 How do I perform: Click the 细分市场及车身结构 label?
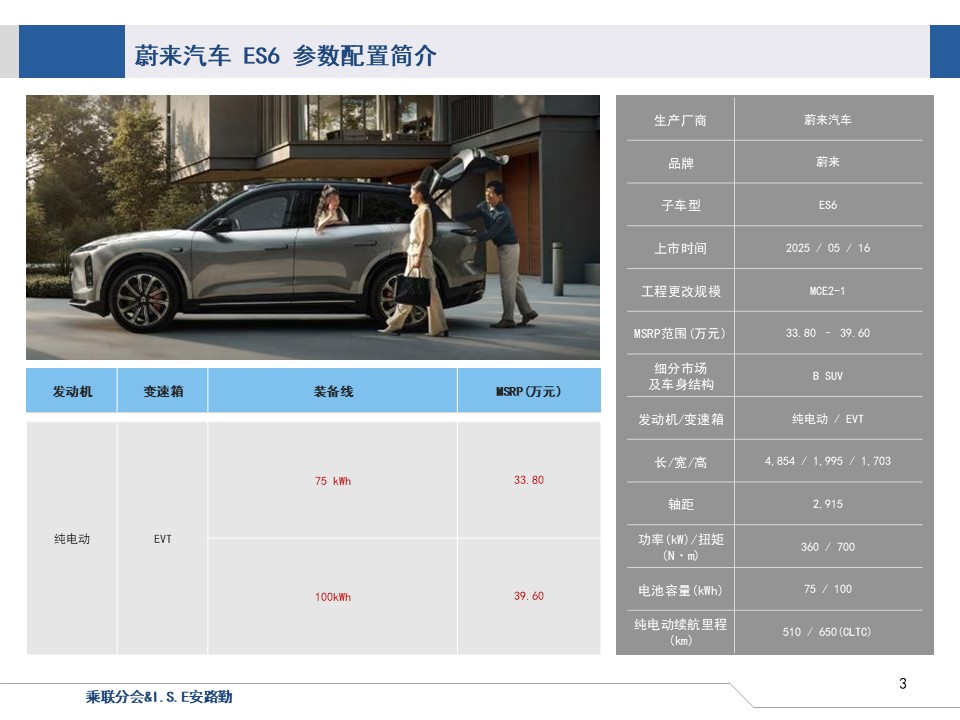(680, 376)
